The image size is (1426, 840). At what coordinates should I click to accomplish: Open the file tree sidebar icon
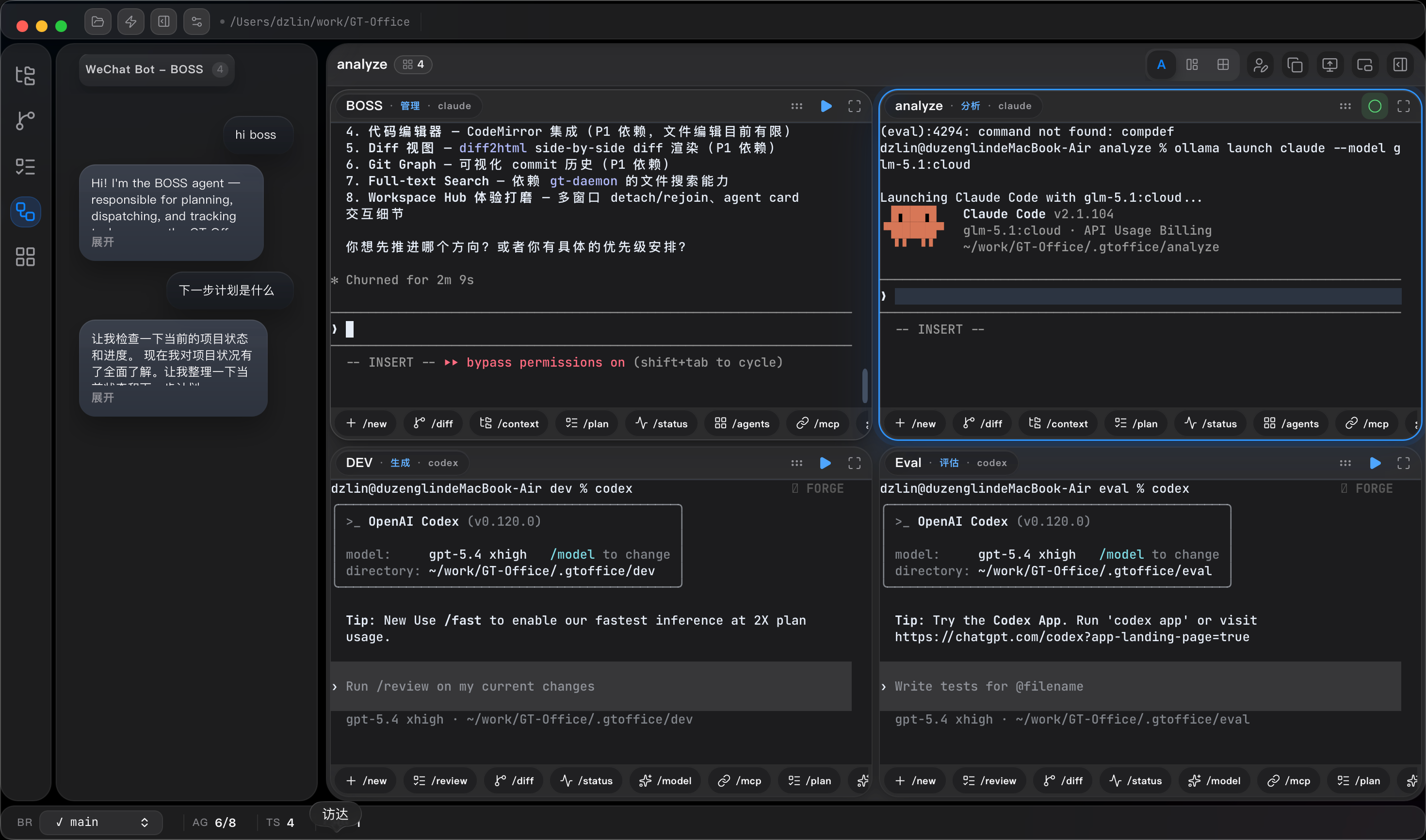click(25, 75)
